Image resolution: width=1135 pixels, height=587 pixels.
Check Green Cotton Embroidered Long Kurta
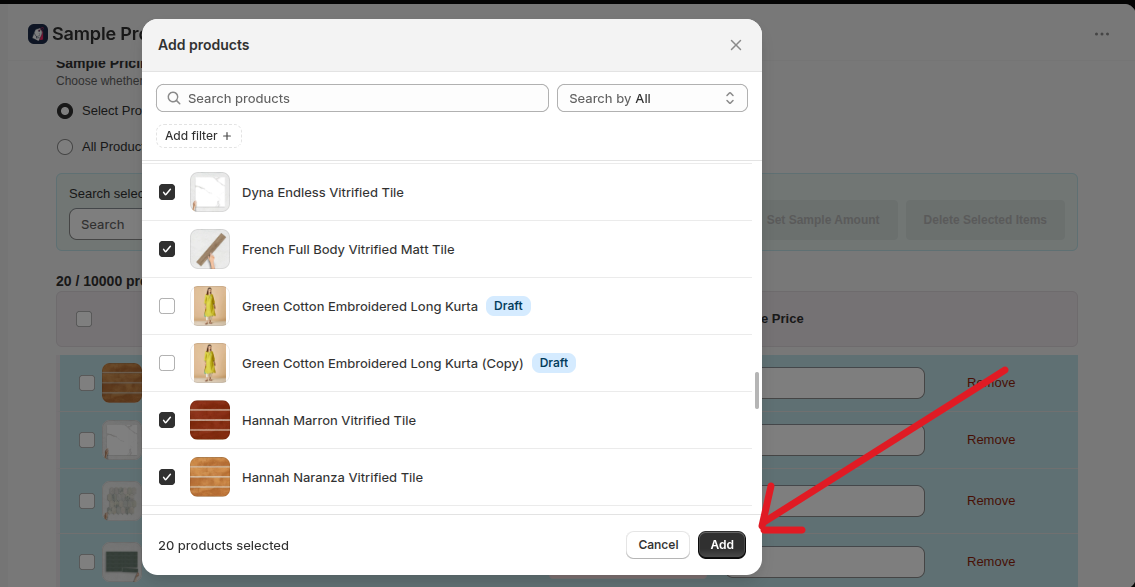[x=167, y=306]
